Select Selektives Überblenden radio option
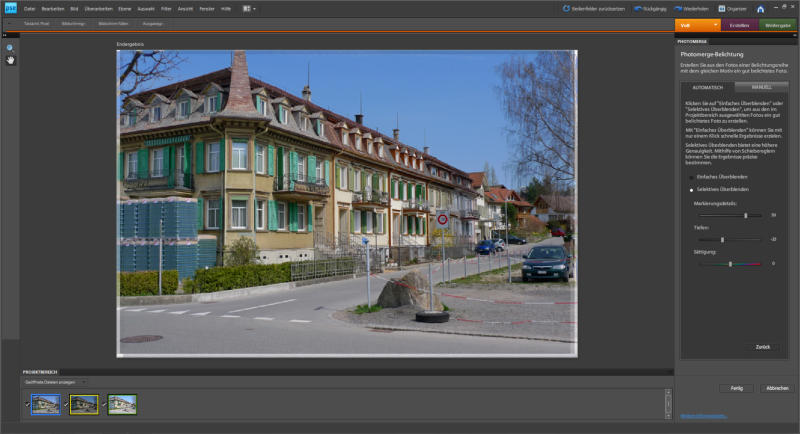Viewport: 800px width, 434px height. point(691,189)
